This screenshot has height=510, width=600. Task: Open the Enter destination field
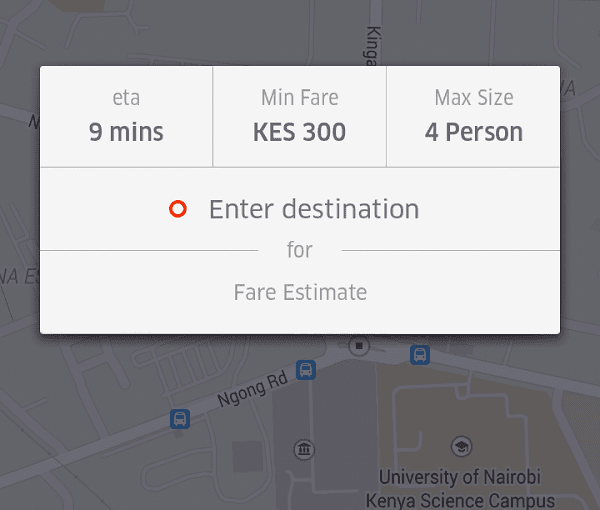pos(300,209)
